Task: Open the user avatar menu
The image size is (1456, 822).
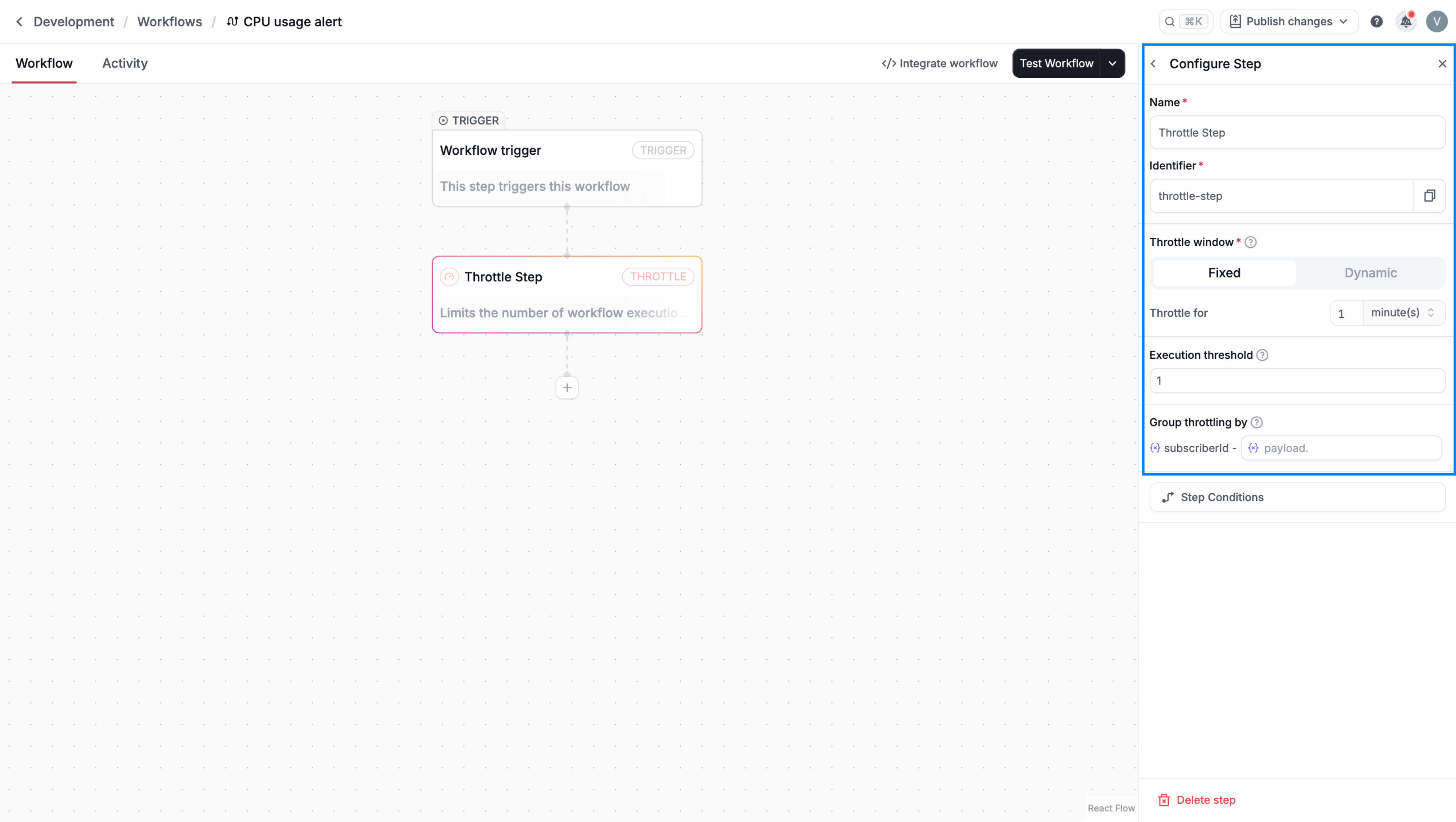Action: (x=1436, y=22)
